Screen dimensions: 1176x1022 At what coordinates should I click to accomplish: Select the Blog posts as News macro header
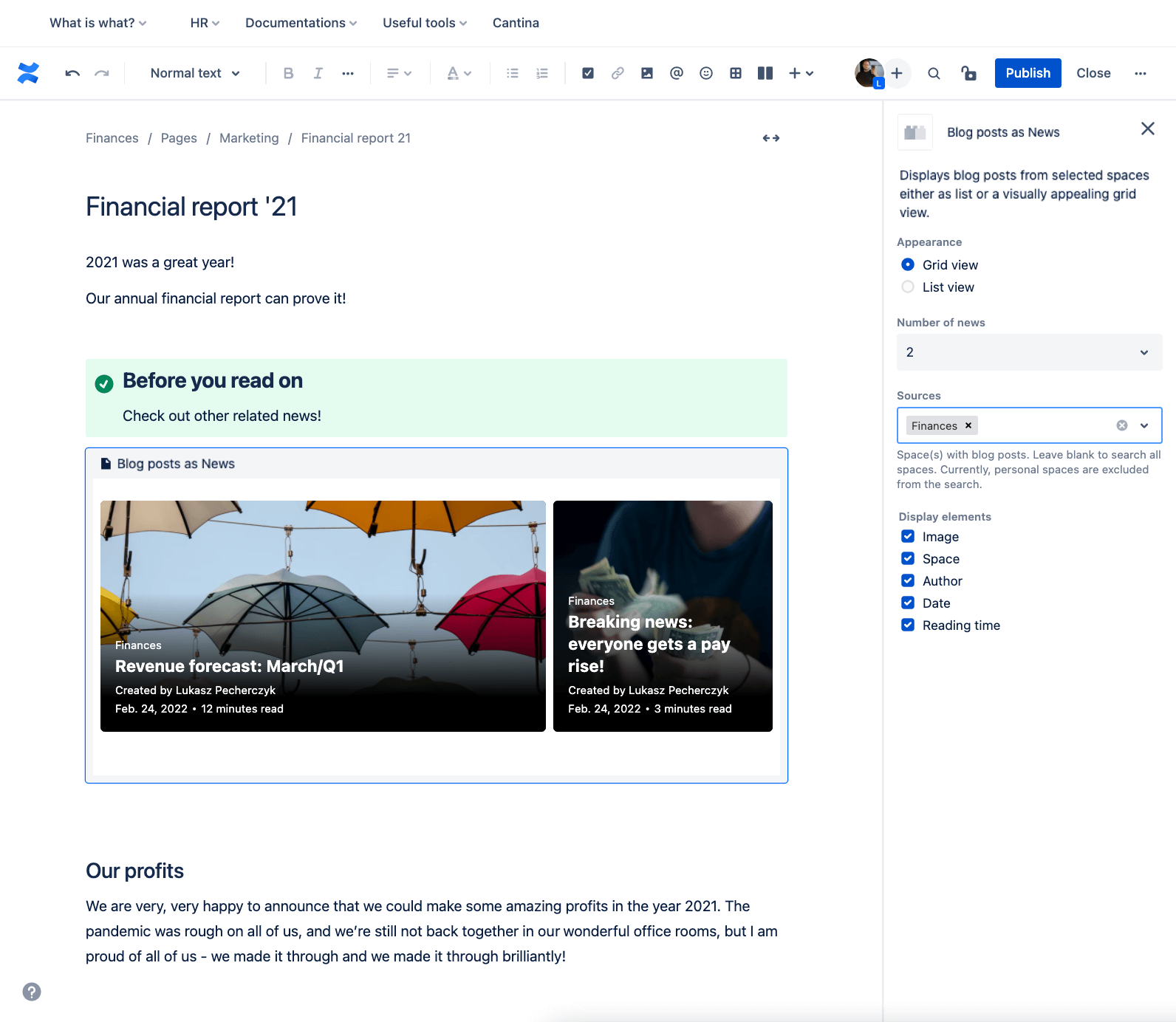[436, 464]
